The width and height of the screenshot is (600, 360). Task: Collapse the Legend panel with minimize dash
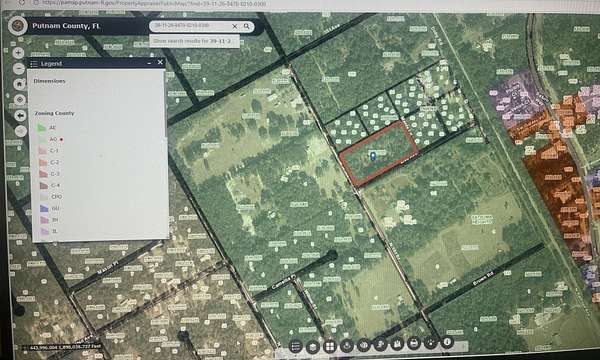149,63
